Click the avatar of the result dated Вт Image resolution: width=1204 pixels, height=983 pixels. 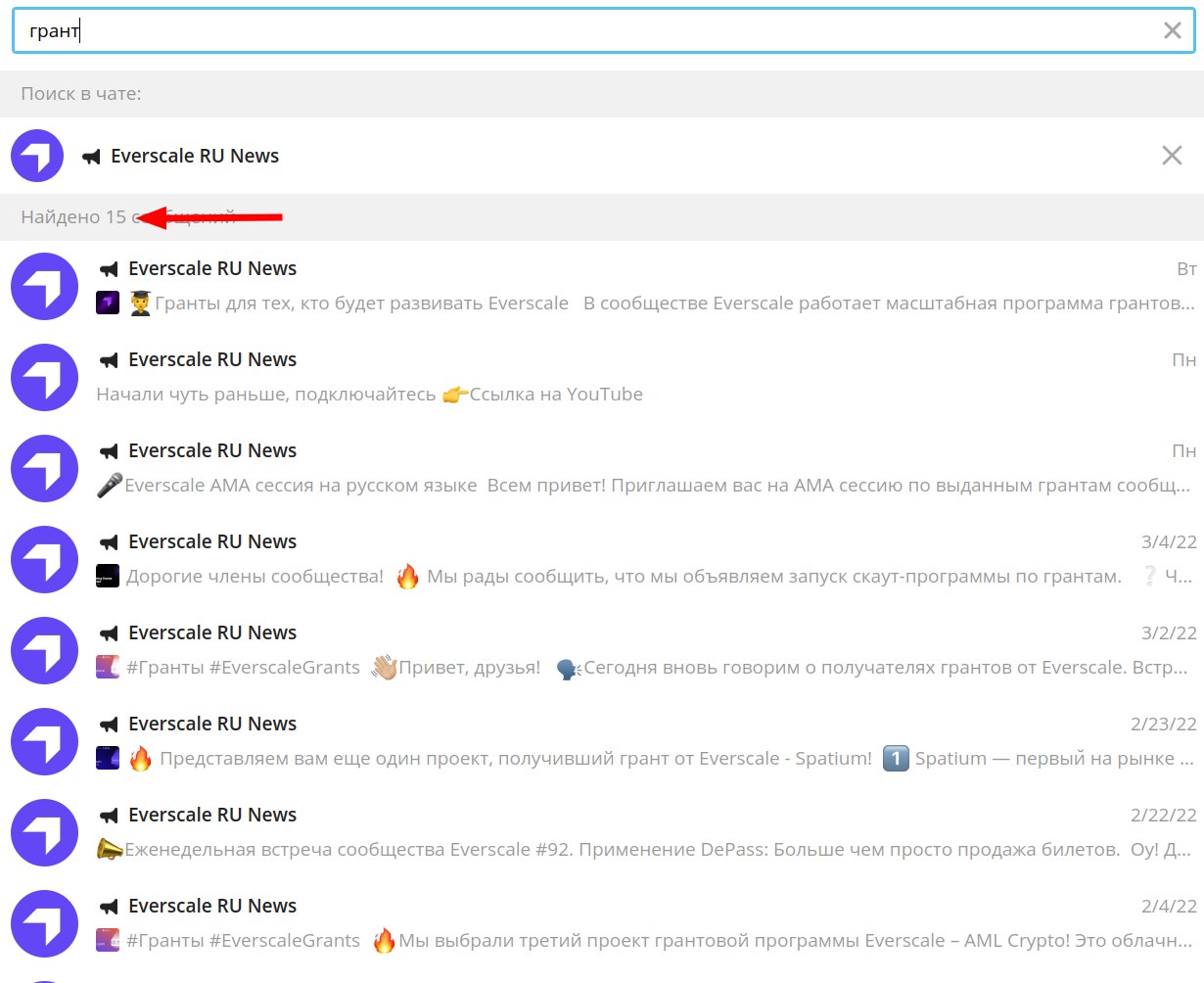point(44,286)
